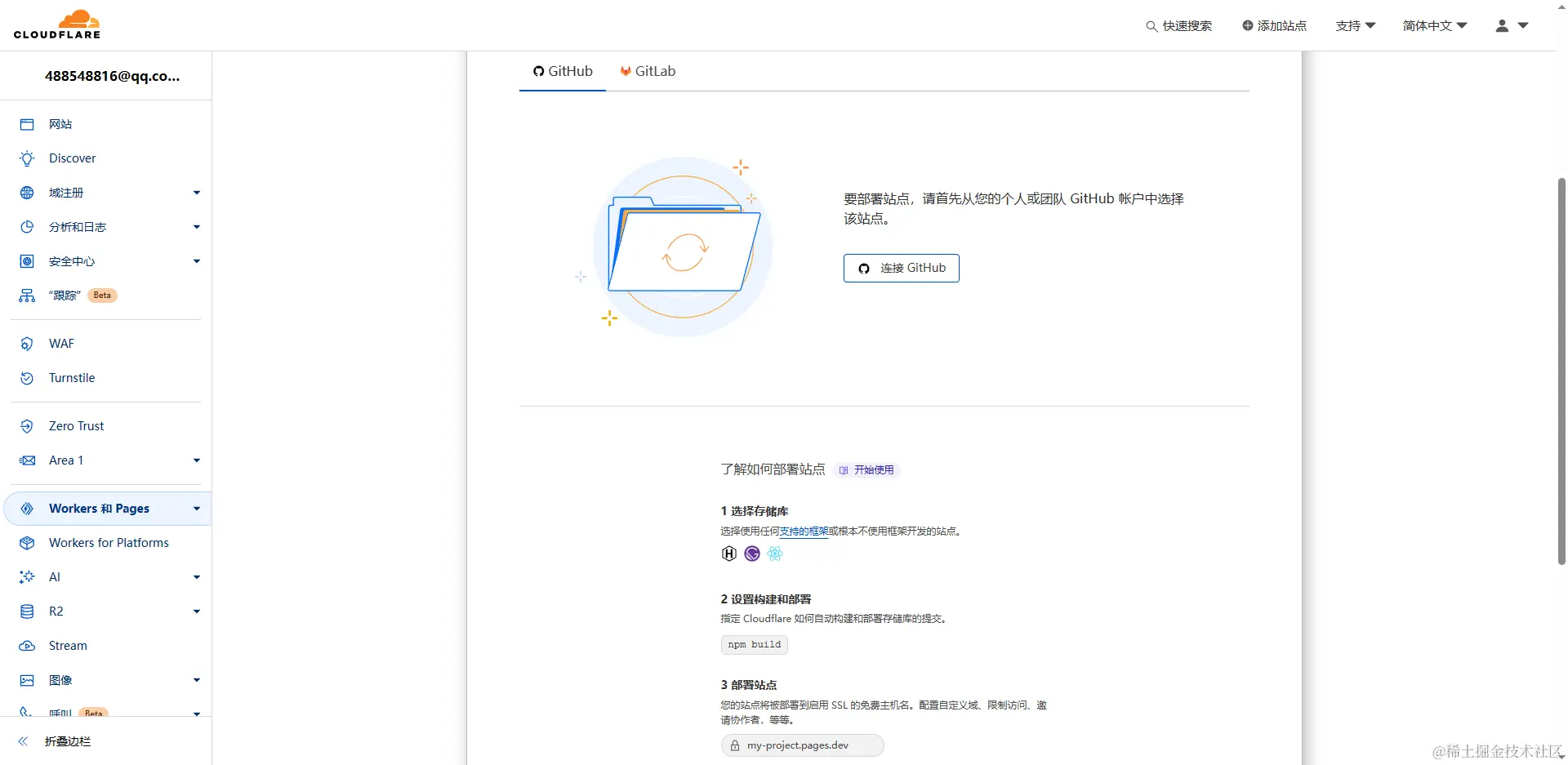Open Discover in the sidebar
The width and height of the screenshot is (1568, 765).
pyautogui.click(x=72, y=158)
